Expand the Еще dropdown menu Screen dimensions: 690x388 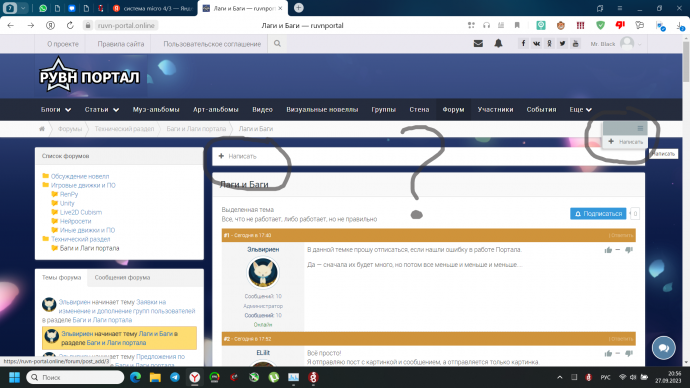click(x=580, y=110)
